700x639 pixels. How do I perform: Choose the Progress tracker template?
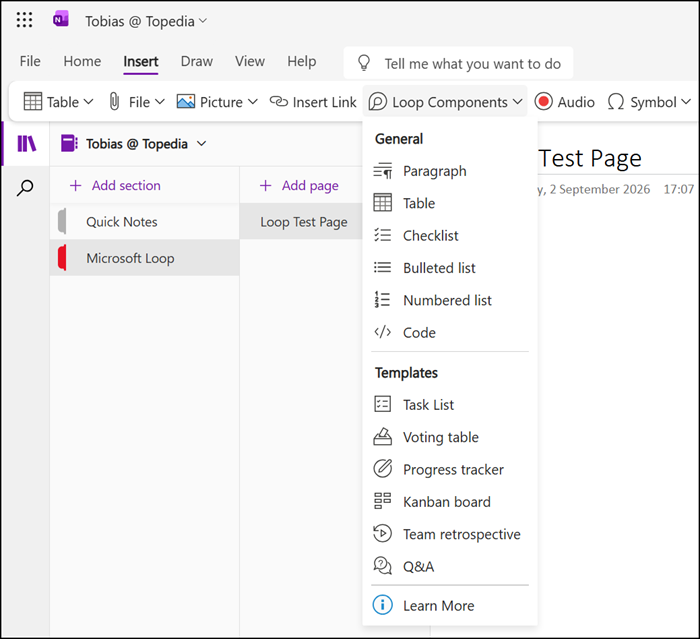(x=450, y=469)
